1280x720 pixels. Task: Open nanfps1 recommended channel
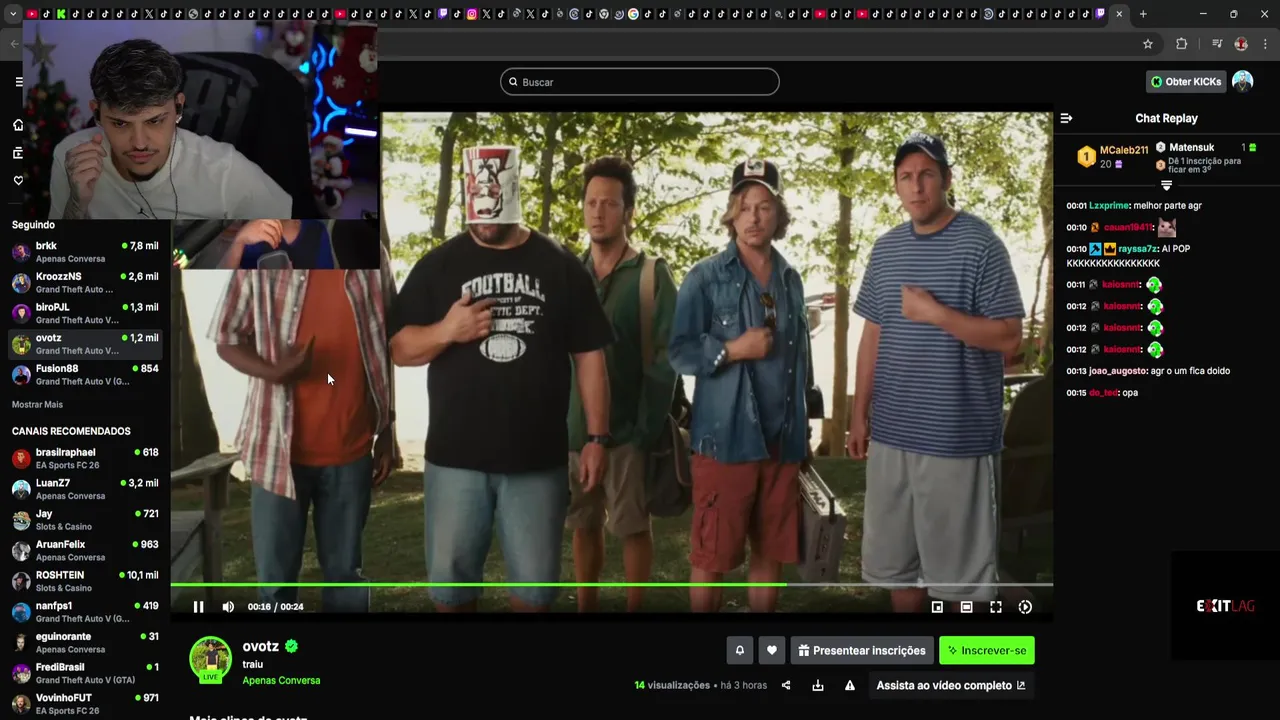(x=85, y=612)
